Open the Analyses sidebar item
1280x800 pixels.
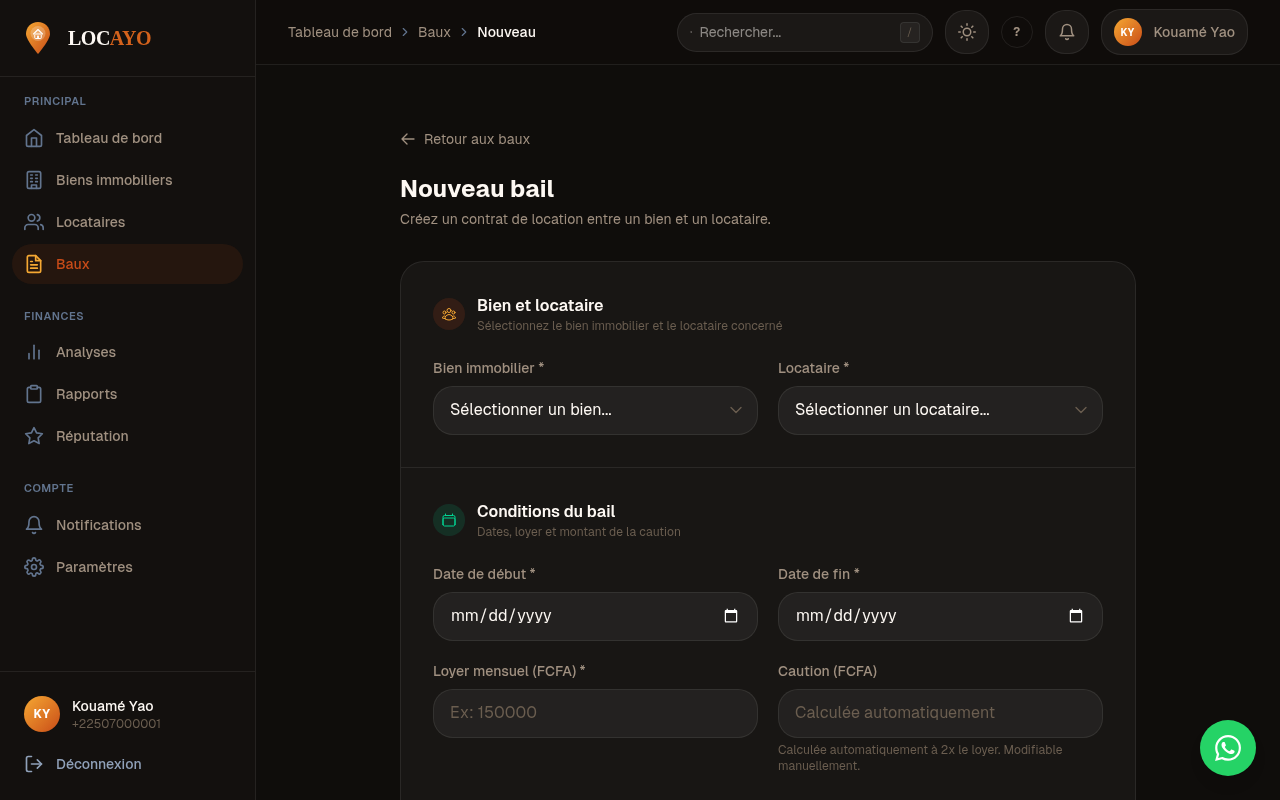86,352
